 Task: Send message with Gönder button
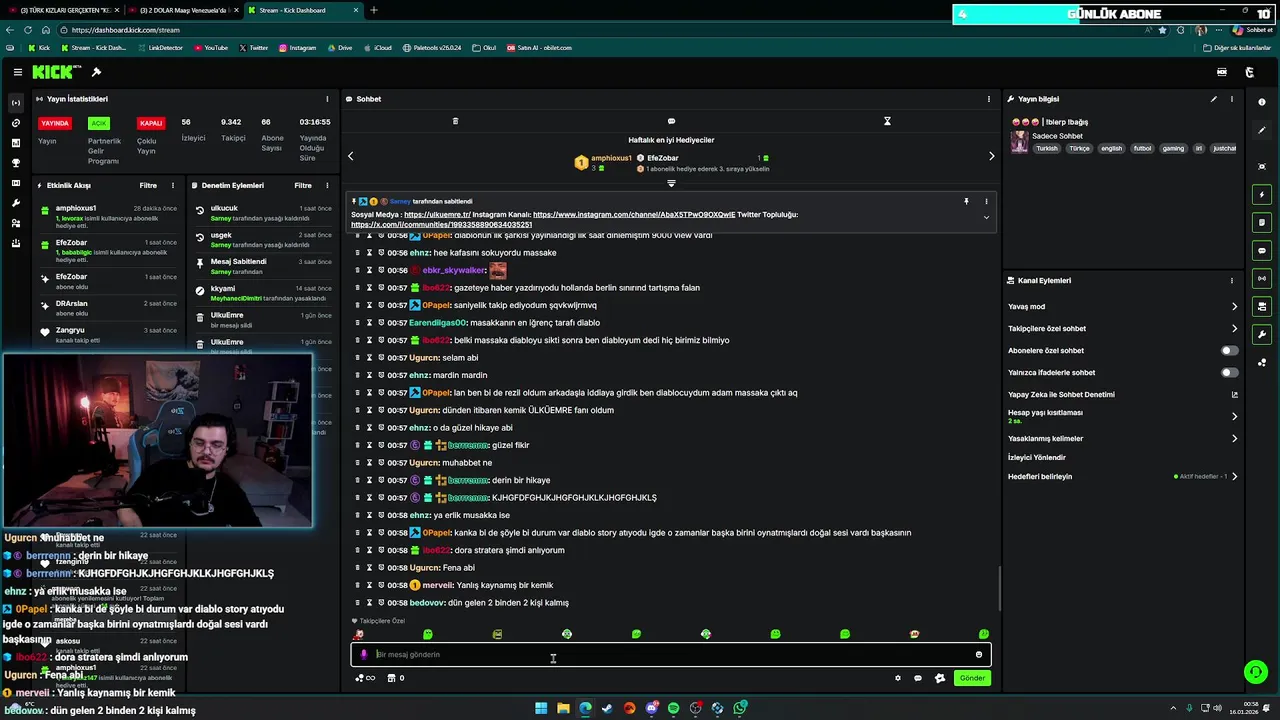[972, 678]
